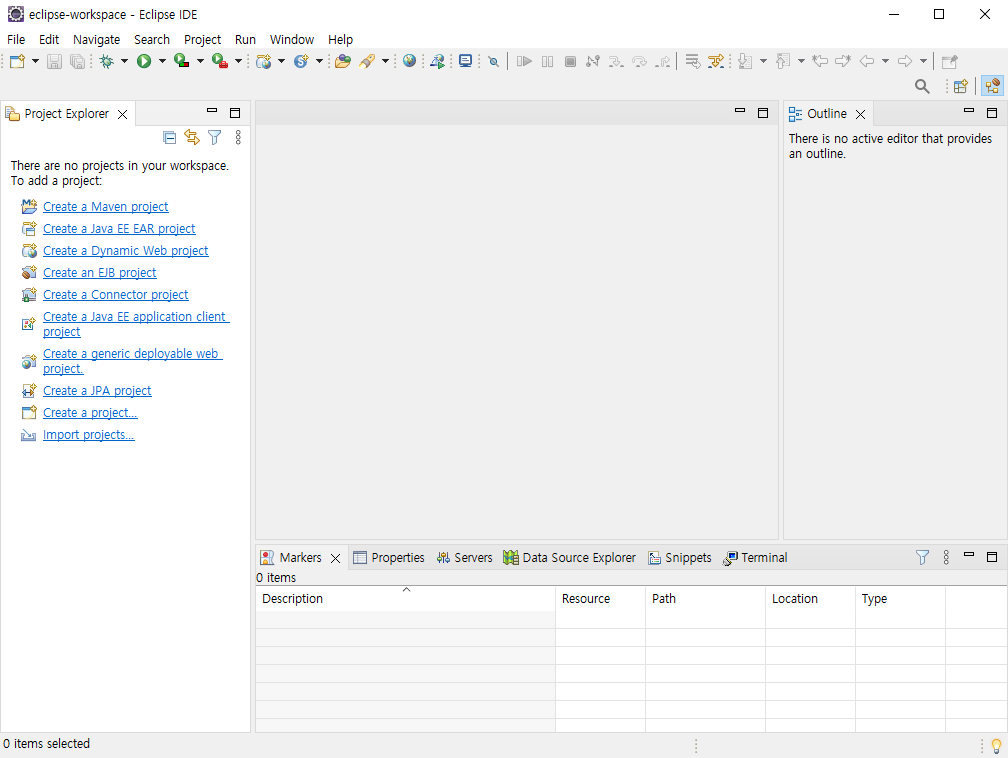Click the magnifier Find Actions icon
Image resolution: width=1008 pixels, height=758 pixels.
(922, 86)
